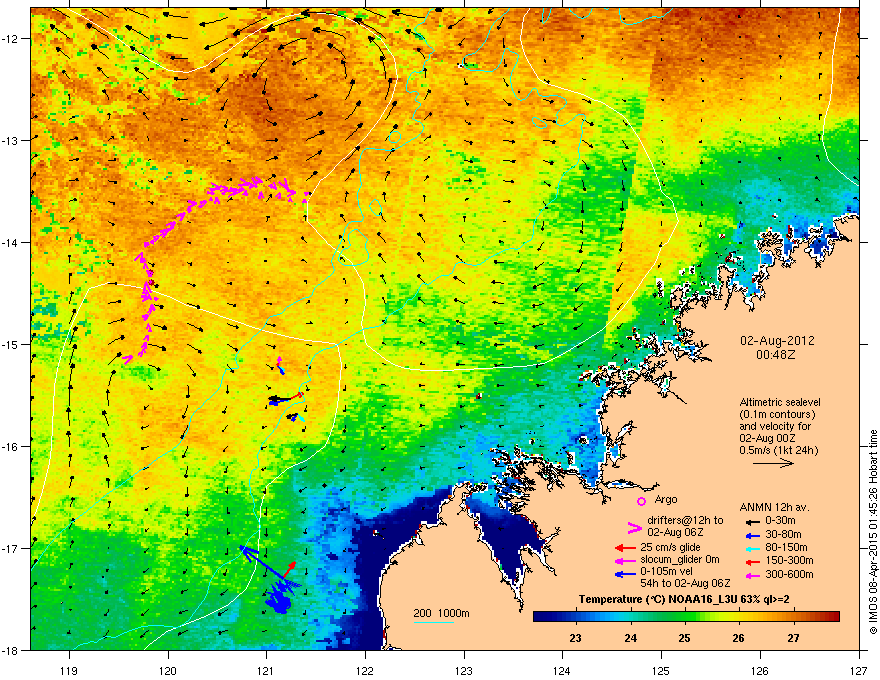880x680 pixels.
Task: Click the 0.5m/s velocity scale arrow
Action: [773, 463]
